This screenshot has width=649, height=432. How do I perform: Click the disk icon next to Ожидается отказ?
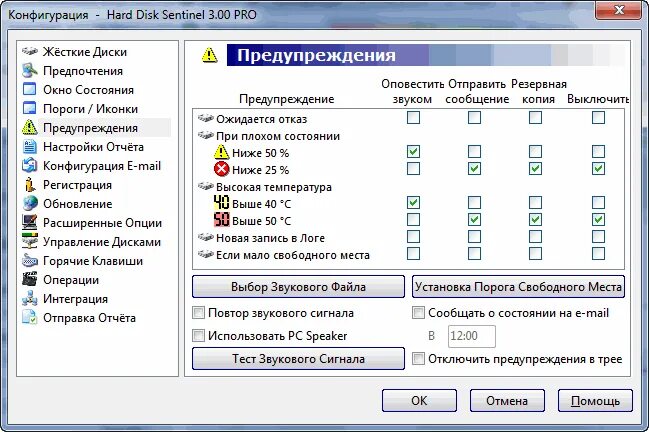pos(206,119)
